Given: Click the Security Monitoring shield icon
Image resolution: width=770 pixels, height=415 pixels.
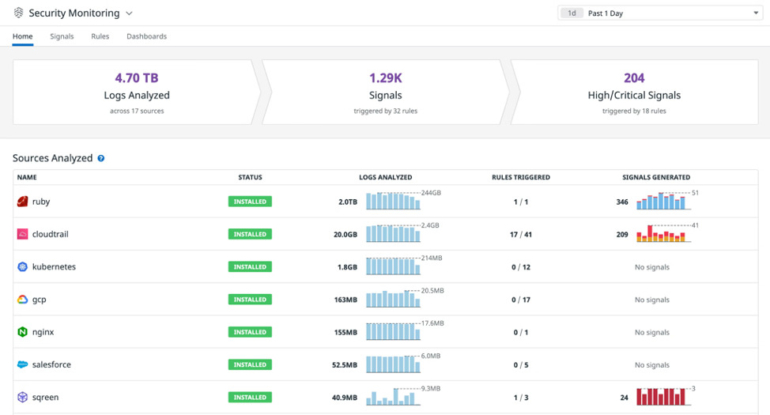Looking at the screenshot, I should [x=18, y=13].
